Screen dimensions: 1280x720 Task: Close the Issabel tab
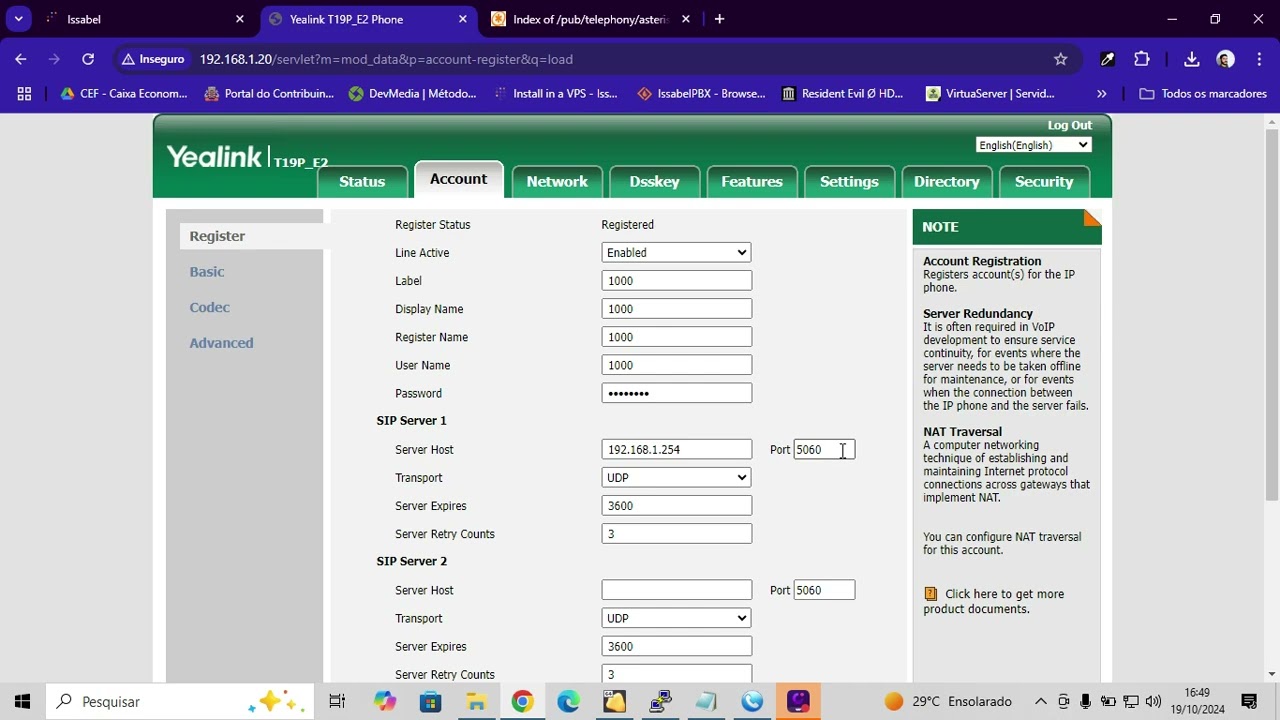point(240,19)
